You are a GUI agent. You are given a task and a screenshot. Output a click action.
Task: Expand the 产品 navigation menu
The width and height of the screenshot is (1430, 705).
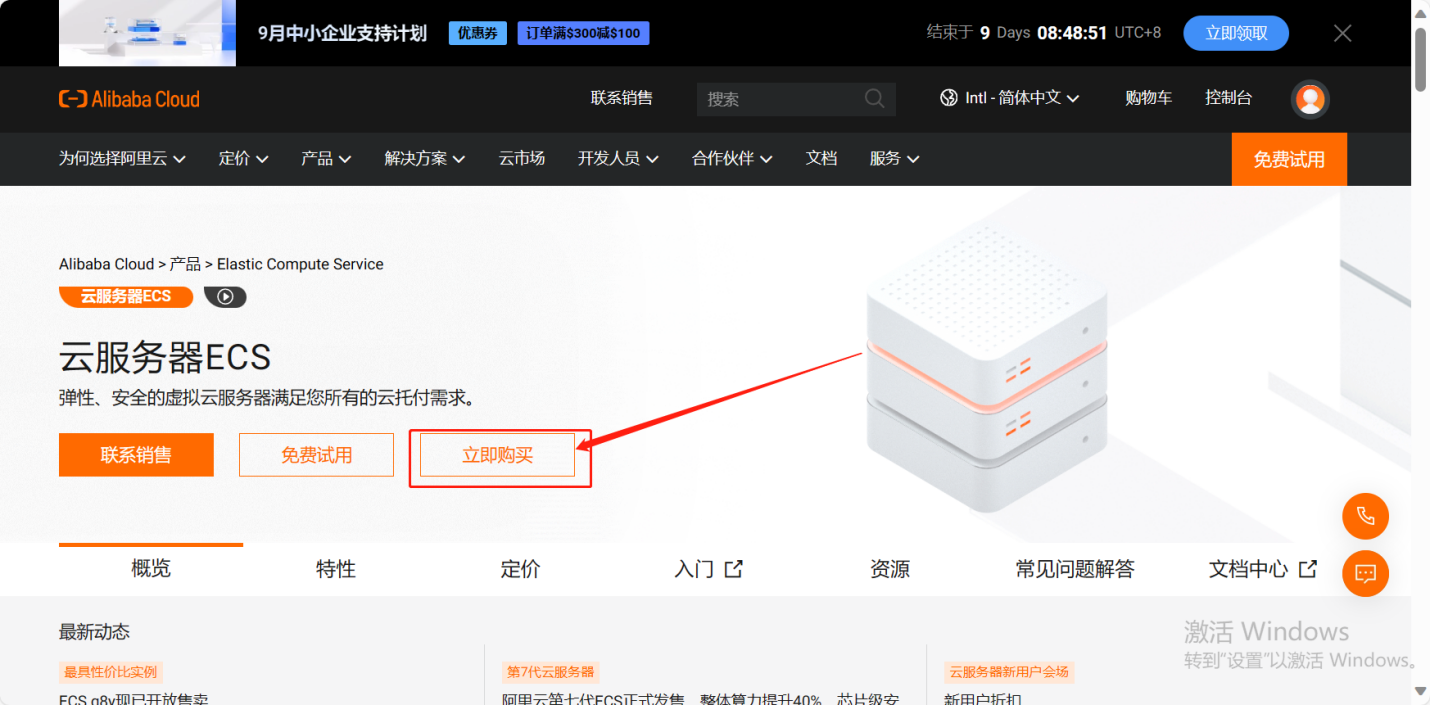(326, 158)
